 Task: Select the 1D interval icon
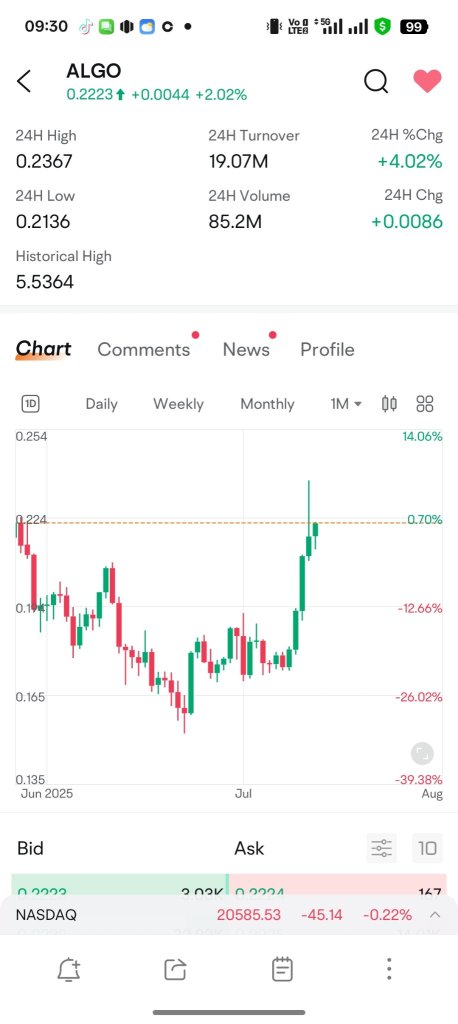tap(31, 404)
